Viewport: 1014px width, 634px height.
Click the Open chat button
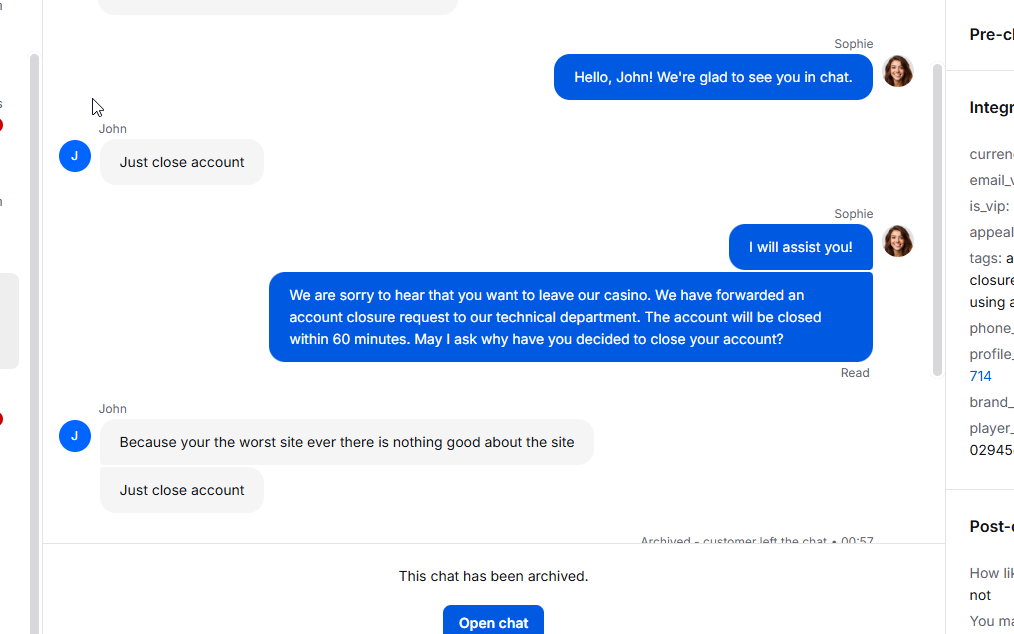493,620
